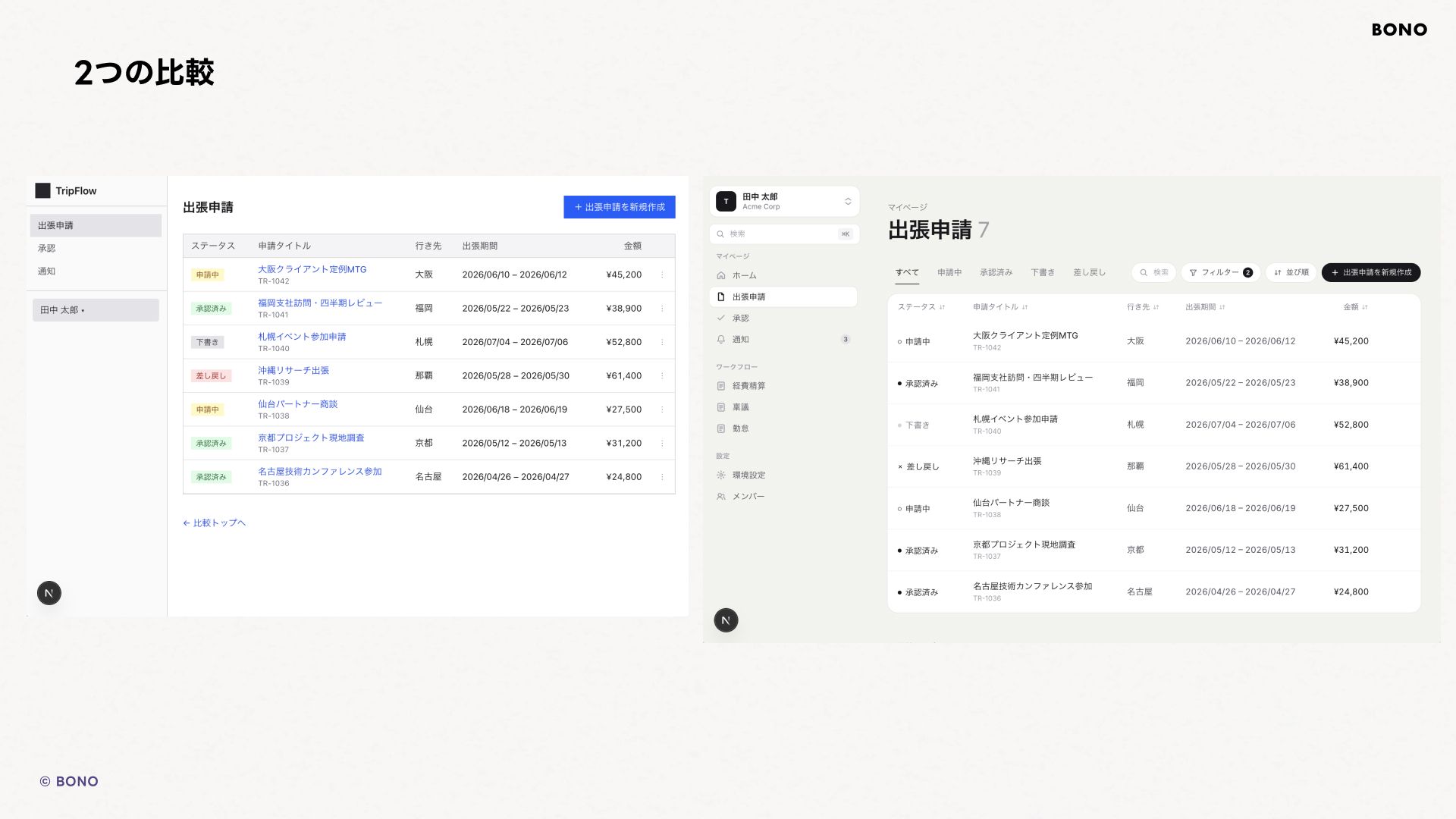1456x819 pixels.
Task: Click the ¥61,400 amount in right table
Action: (x=1351, y=466)
